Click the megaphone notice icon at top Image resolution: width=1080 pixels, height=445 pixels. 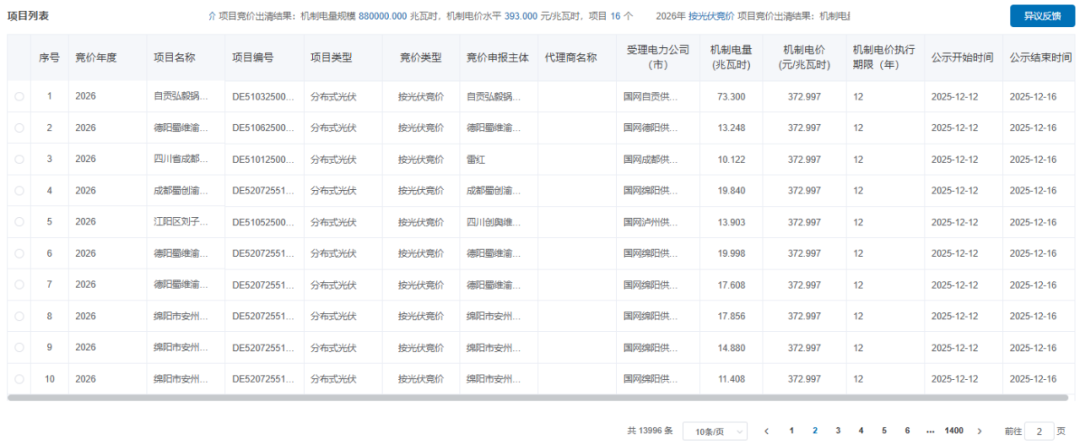coord(211,17)
